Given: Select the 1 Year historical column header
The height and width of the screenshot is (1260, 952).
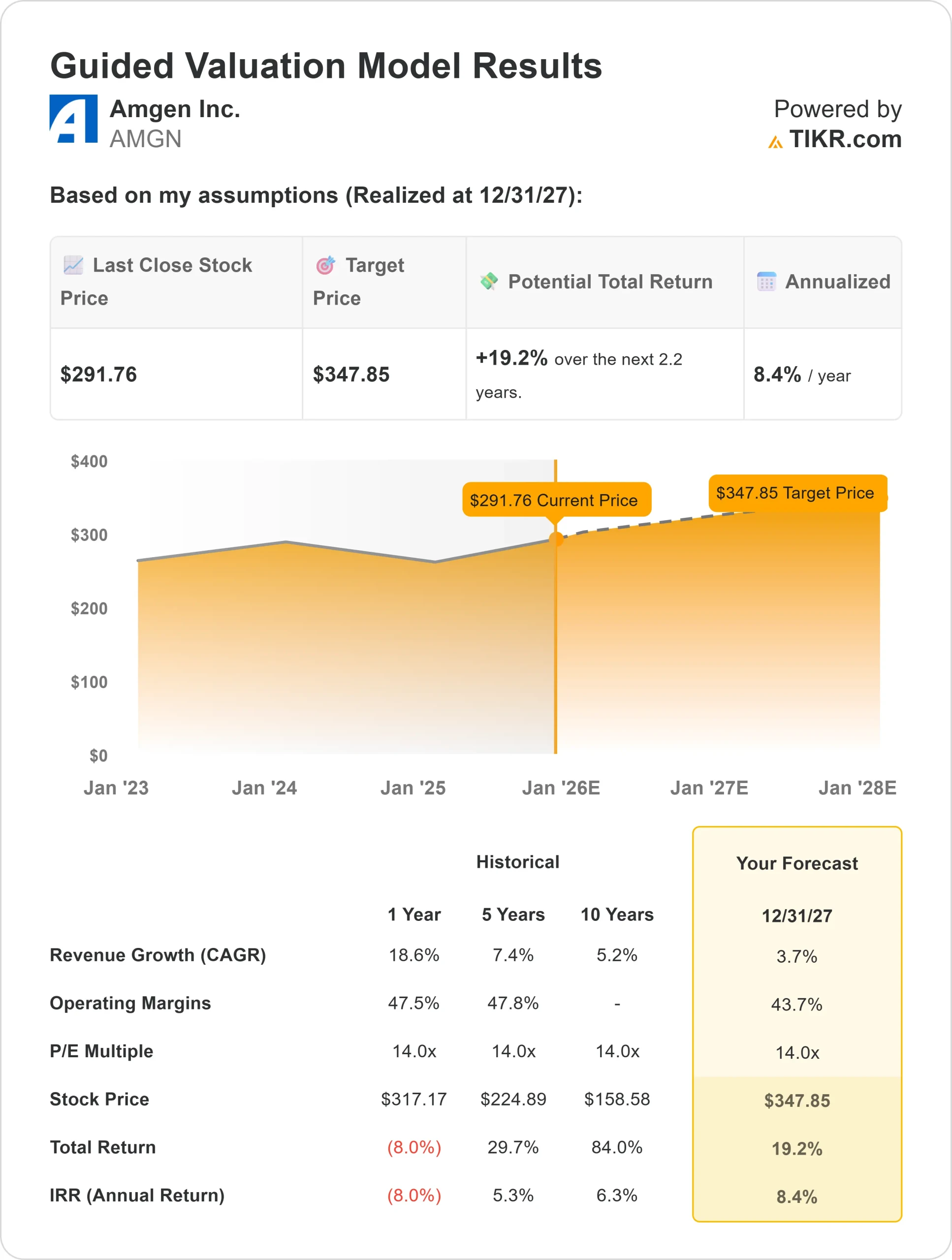Looking at the screenshot, I should coord(414,914).
